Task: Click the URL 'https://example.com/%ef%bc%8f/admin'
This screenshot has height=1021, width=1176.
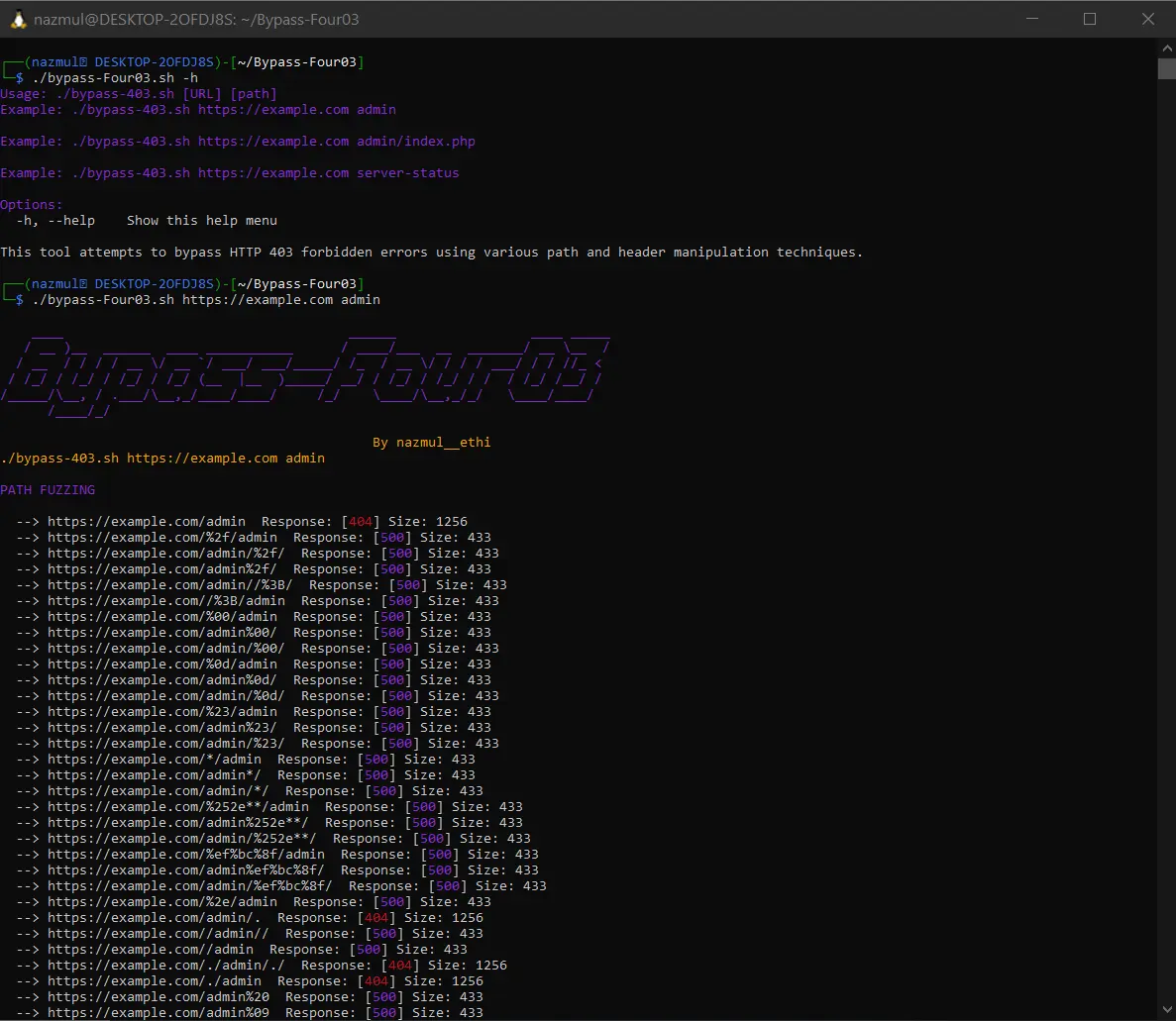Action: point(186,855)
